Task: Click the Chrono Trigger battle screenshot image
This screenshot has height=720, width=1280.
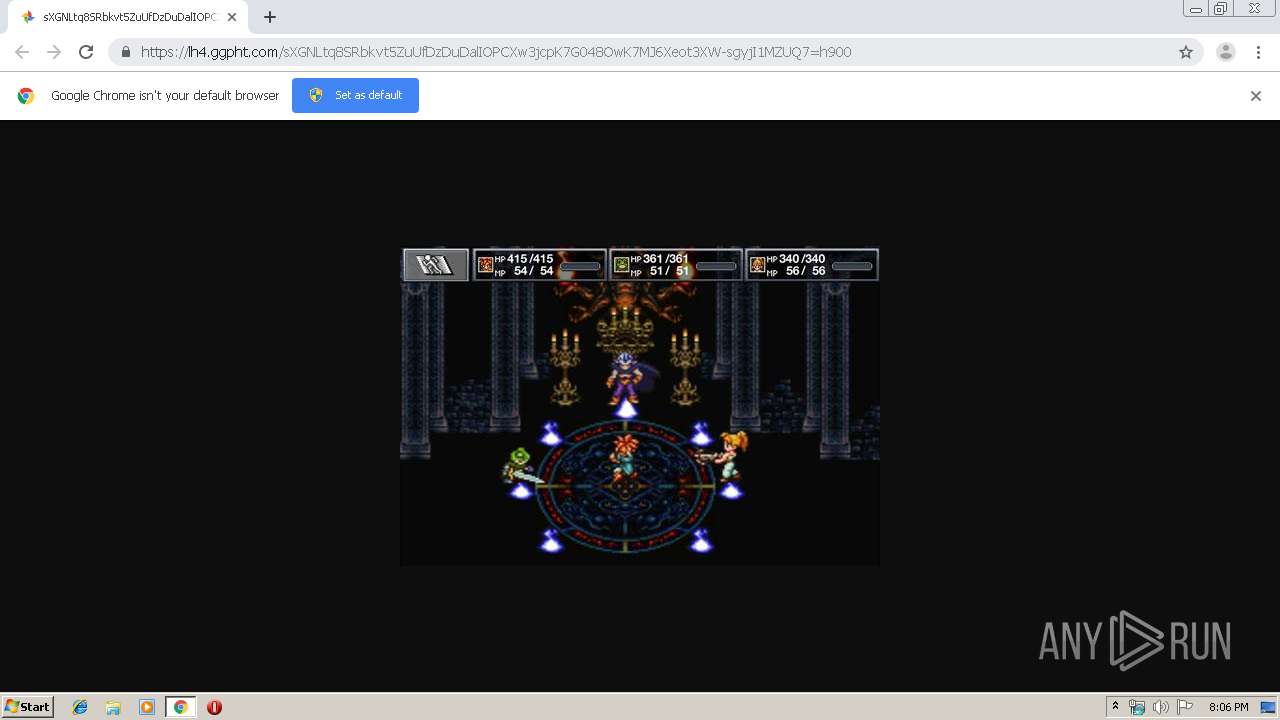Action: click(640, 406)
